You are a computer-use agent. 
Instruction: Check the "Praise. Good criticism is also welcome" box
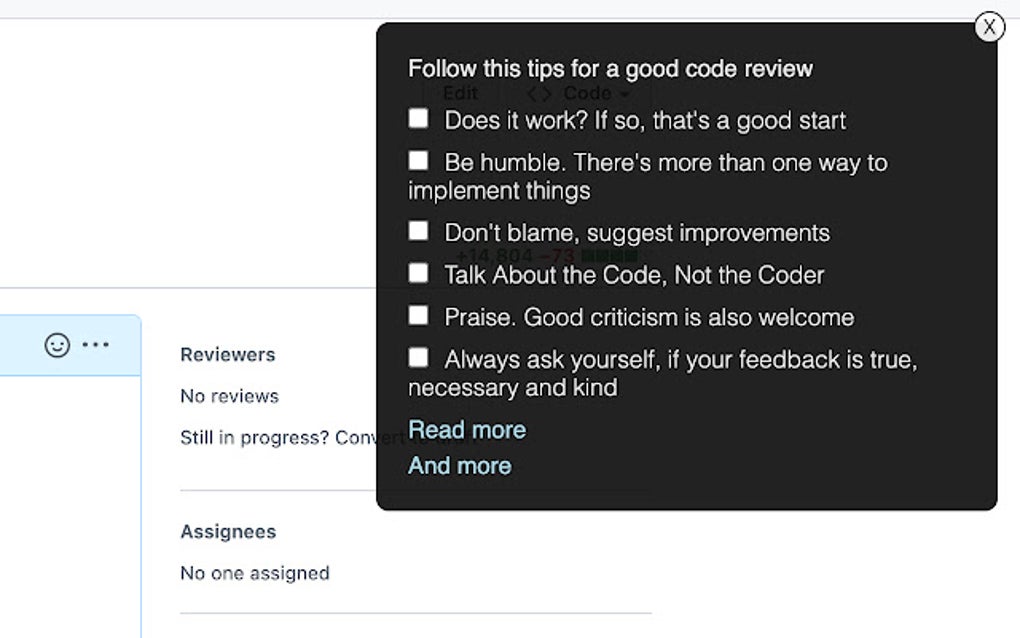[418, 314]
